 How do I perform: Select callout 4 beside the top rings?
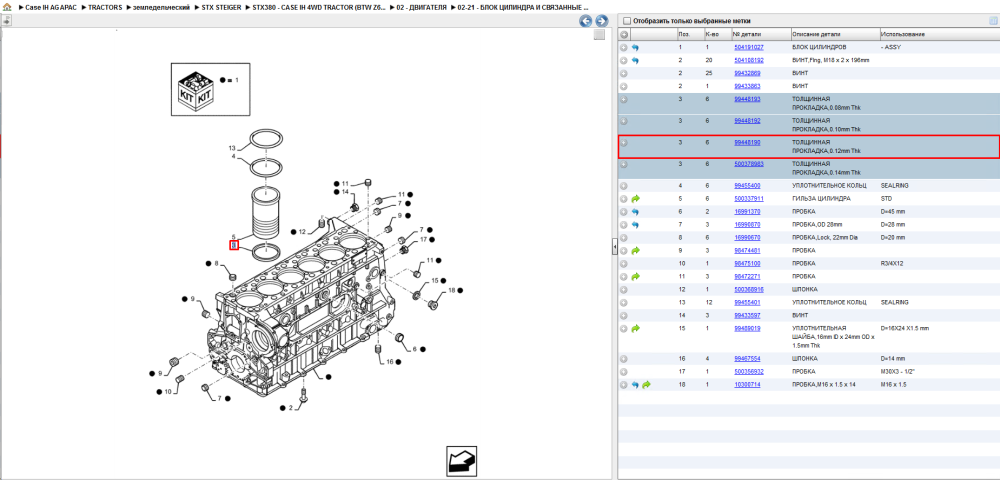click(x=233, y=156)
